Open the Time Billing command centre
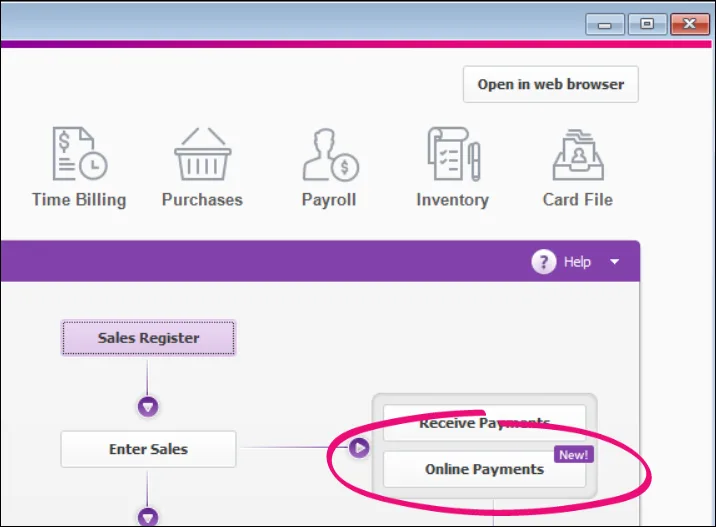 click(x=79, y=168)
